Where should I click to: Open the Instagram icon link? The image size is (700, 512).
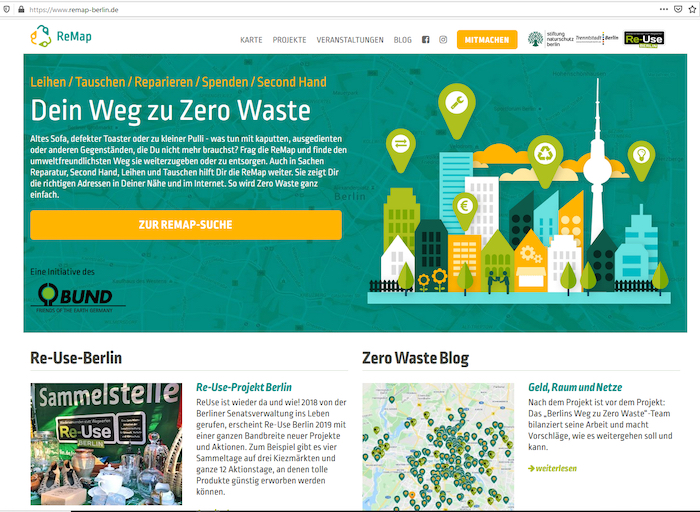443,40
